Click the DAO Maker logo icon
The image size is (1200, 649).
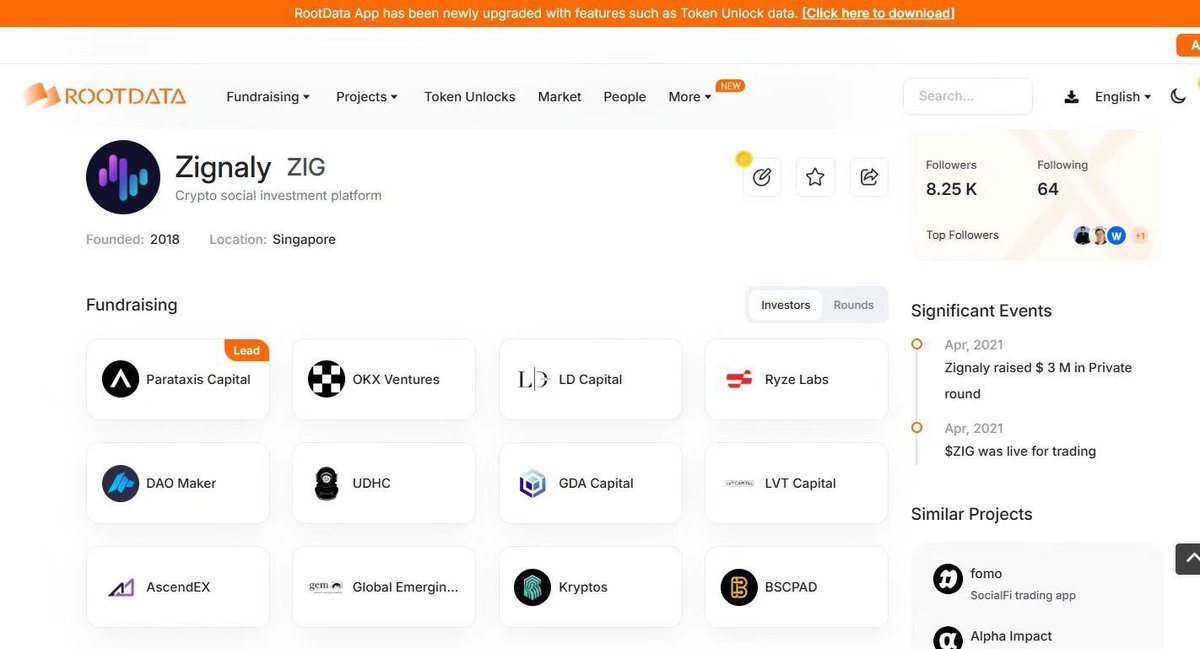point(121,483)
